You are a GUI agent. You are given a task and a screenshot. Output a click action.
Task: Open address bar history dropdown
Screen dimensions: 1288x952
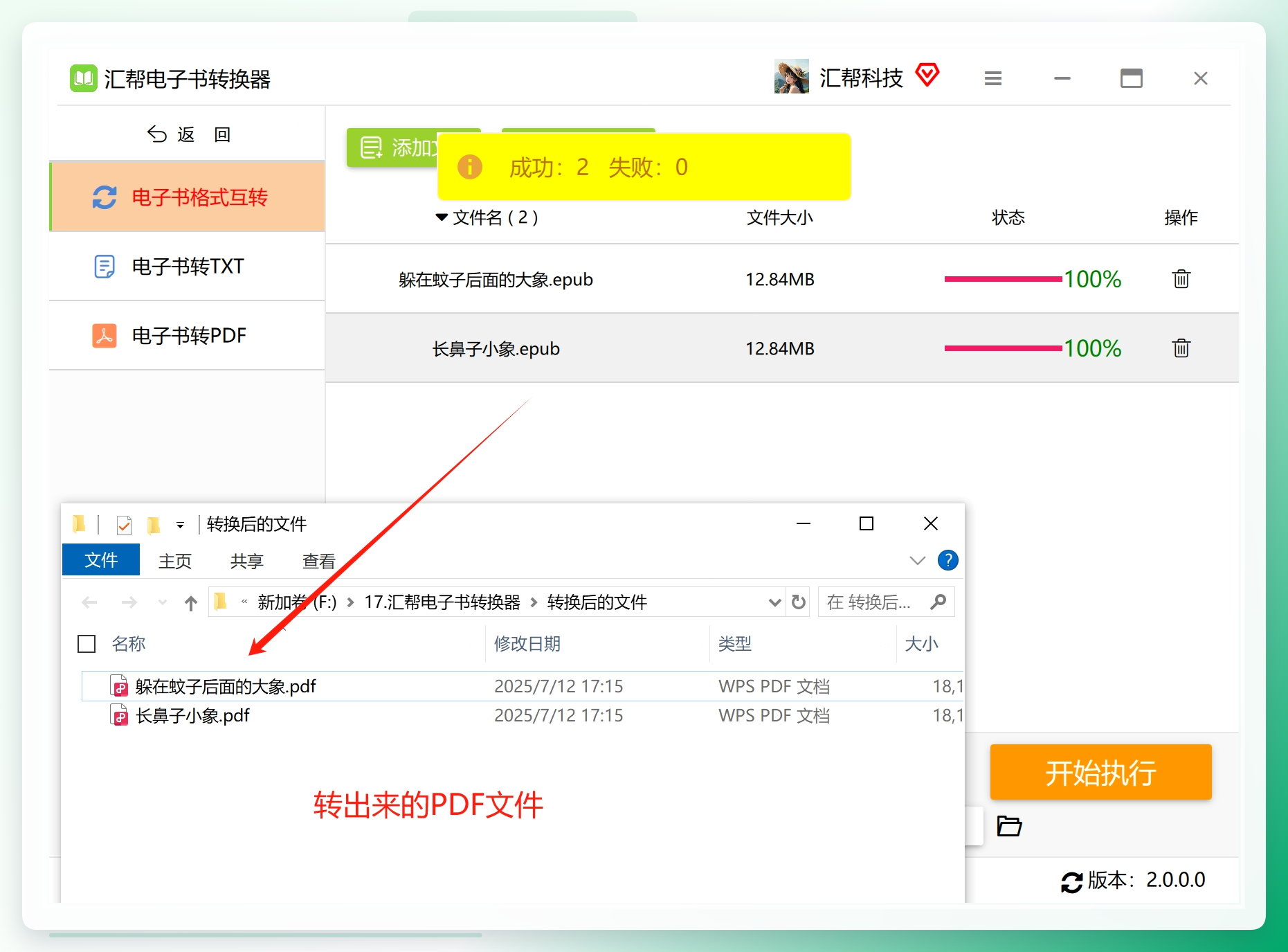click(x=775, y=602)
